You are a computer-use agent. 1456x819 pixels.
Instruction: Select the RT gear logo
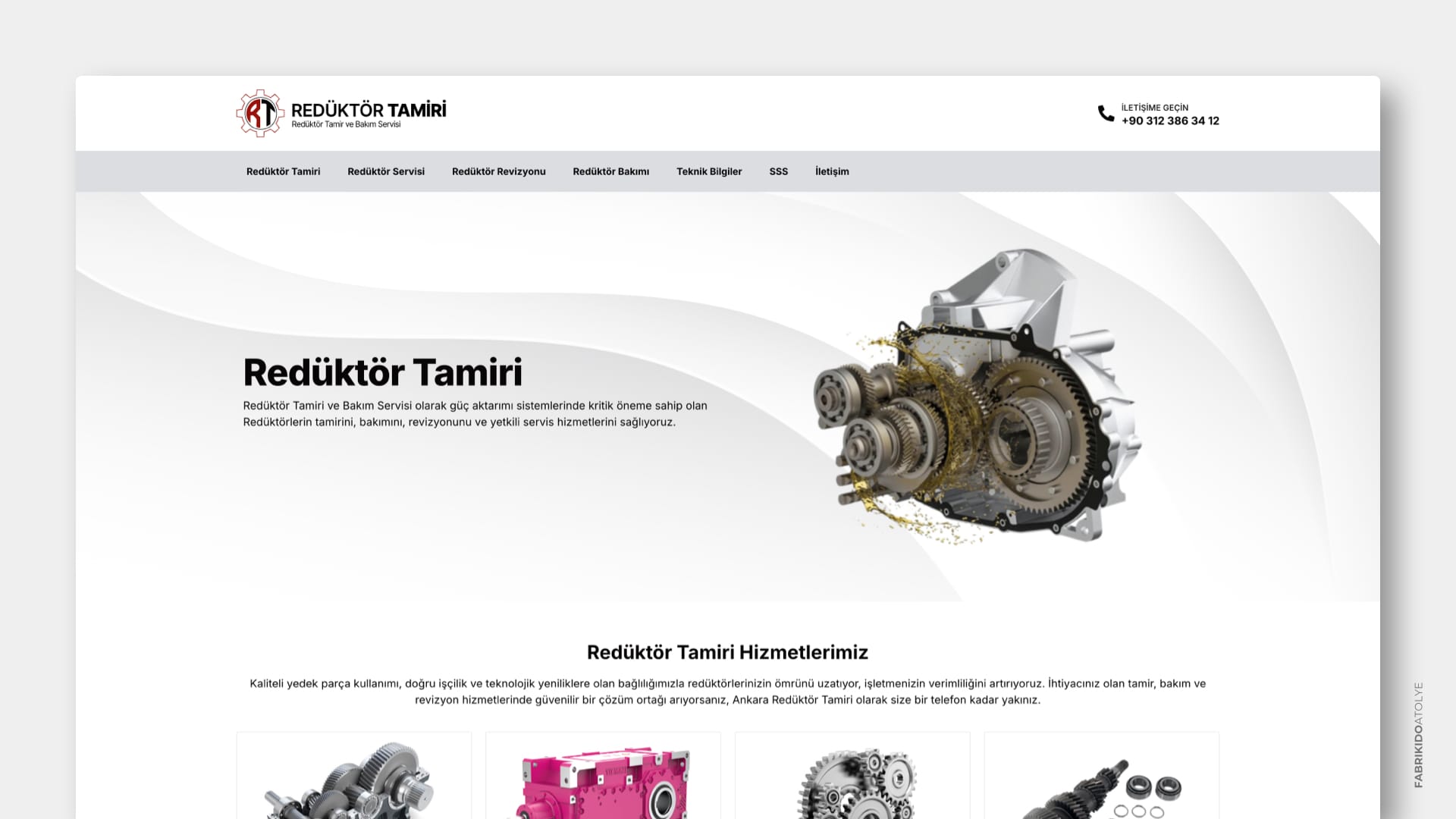click(259, 112)
